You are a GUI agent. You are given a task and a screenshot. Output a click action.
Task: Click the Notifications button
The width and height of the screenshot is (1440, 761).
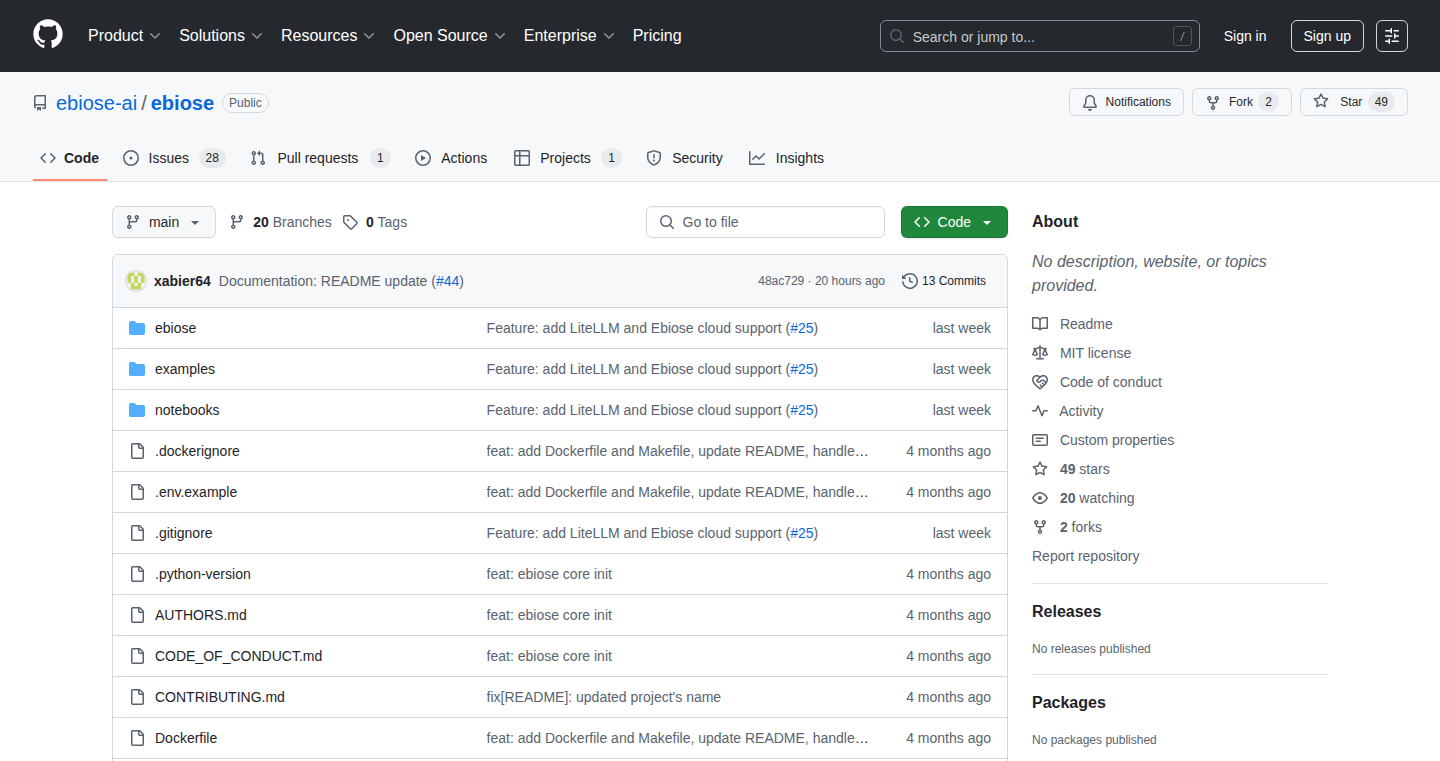point(1127,102)
